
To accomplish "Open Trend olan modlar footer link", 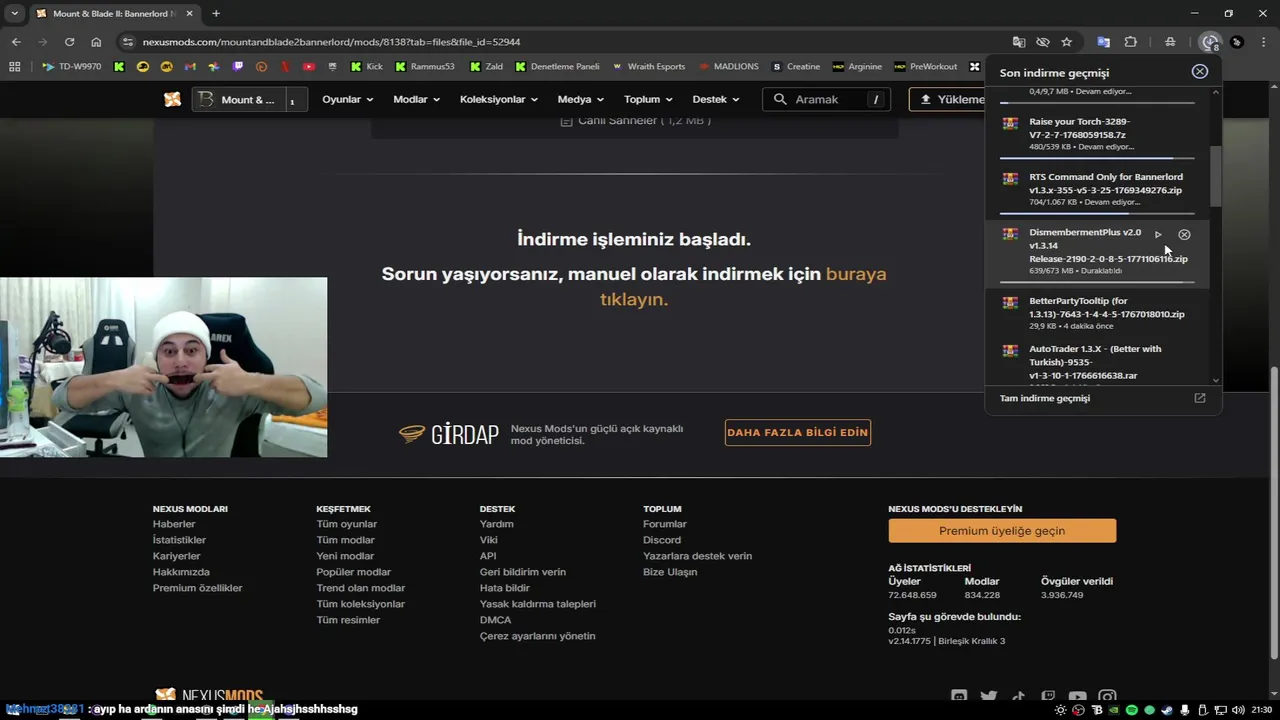I will (x=361, y=588).
